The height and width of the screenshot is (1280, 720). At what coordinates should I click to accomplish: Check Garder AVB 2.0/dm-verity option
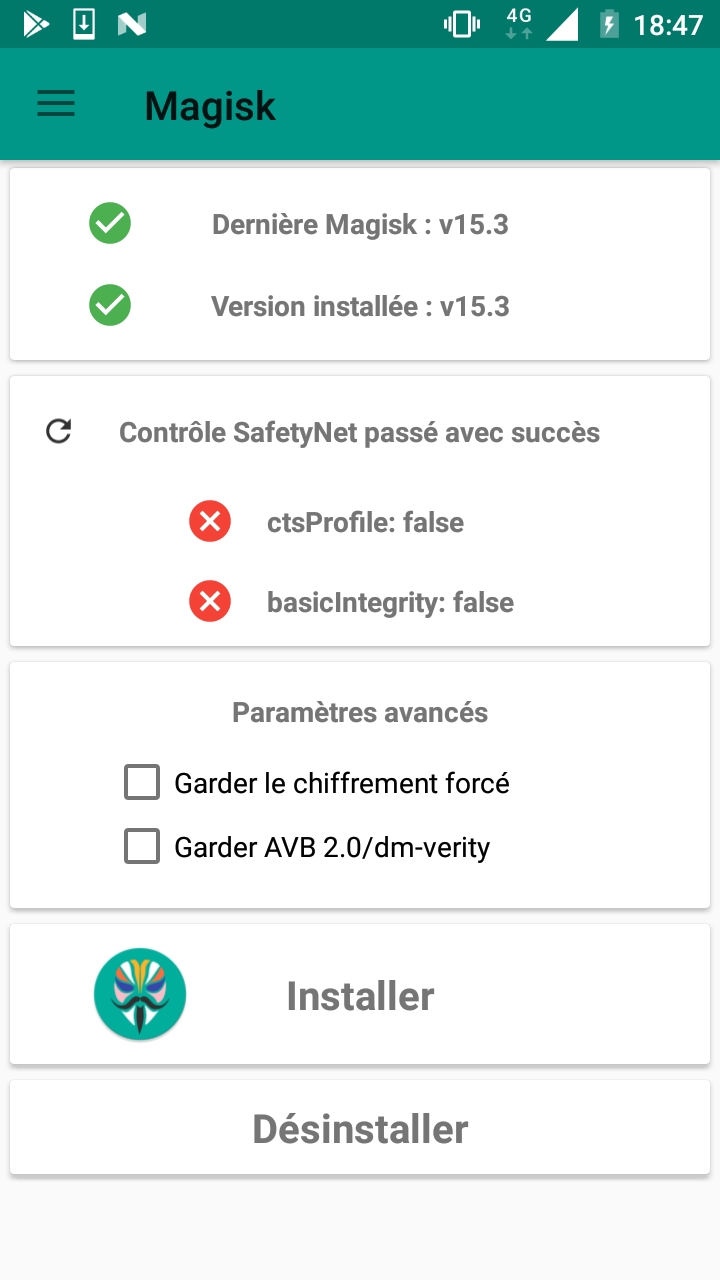pyautogui.click(x=142, y=848)
